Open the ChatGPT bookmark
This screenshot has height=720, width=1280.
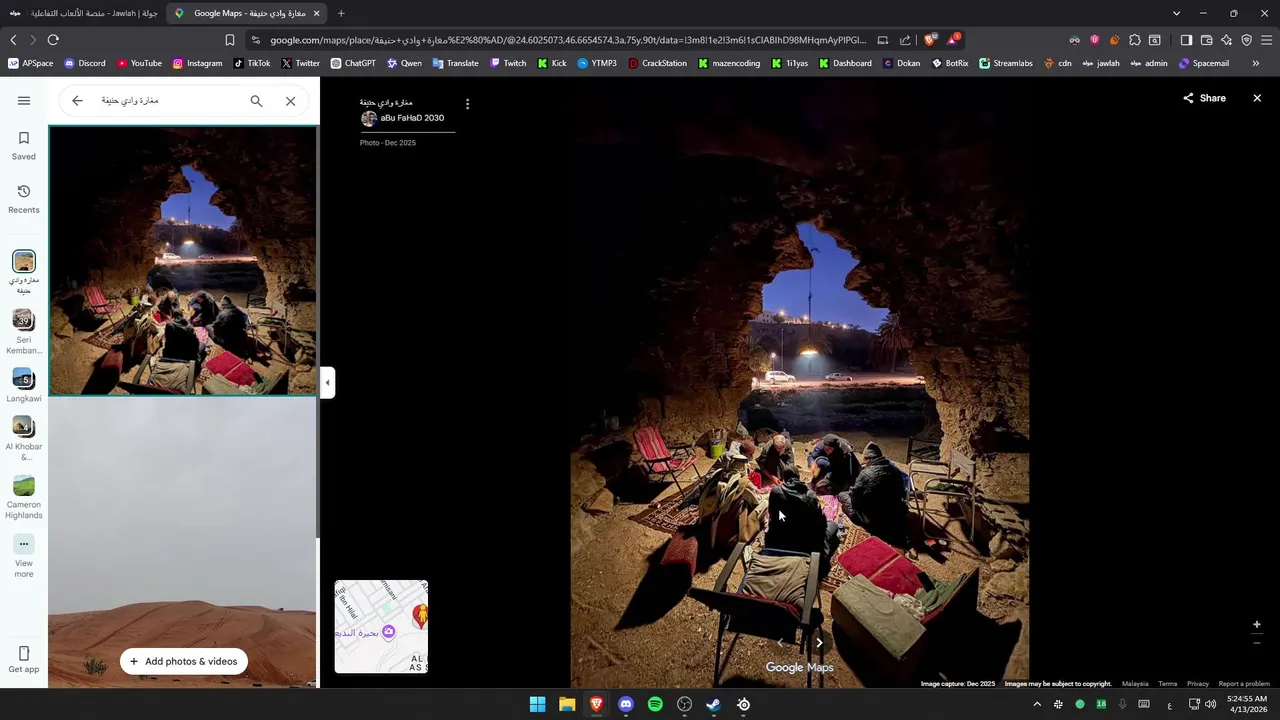(353, 63)
